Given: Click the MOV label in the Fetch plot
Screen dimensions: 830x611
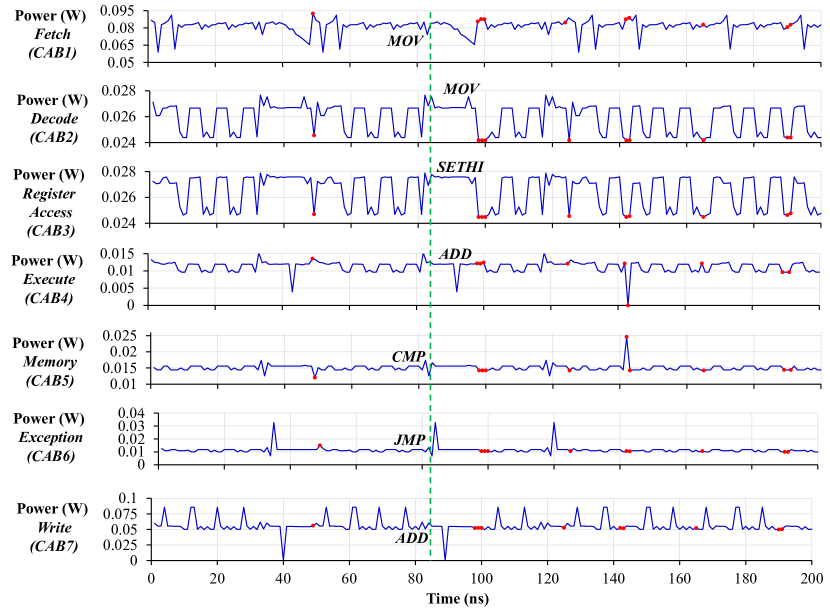Looking at the screenshot, I should [x=404, y=41].
